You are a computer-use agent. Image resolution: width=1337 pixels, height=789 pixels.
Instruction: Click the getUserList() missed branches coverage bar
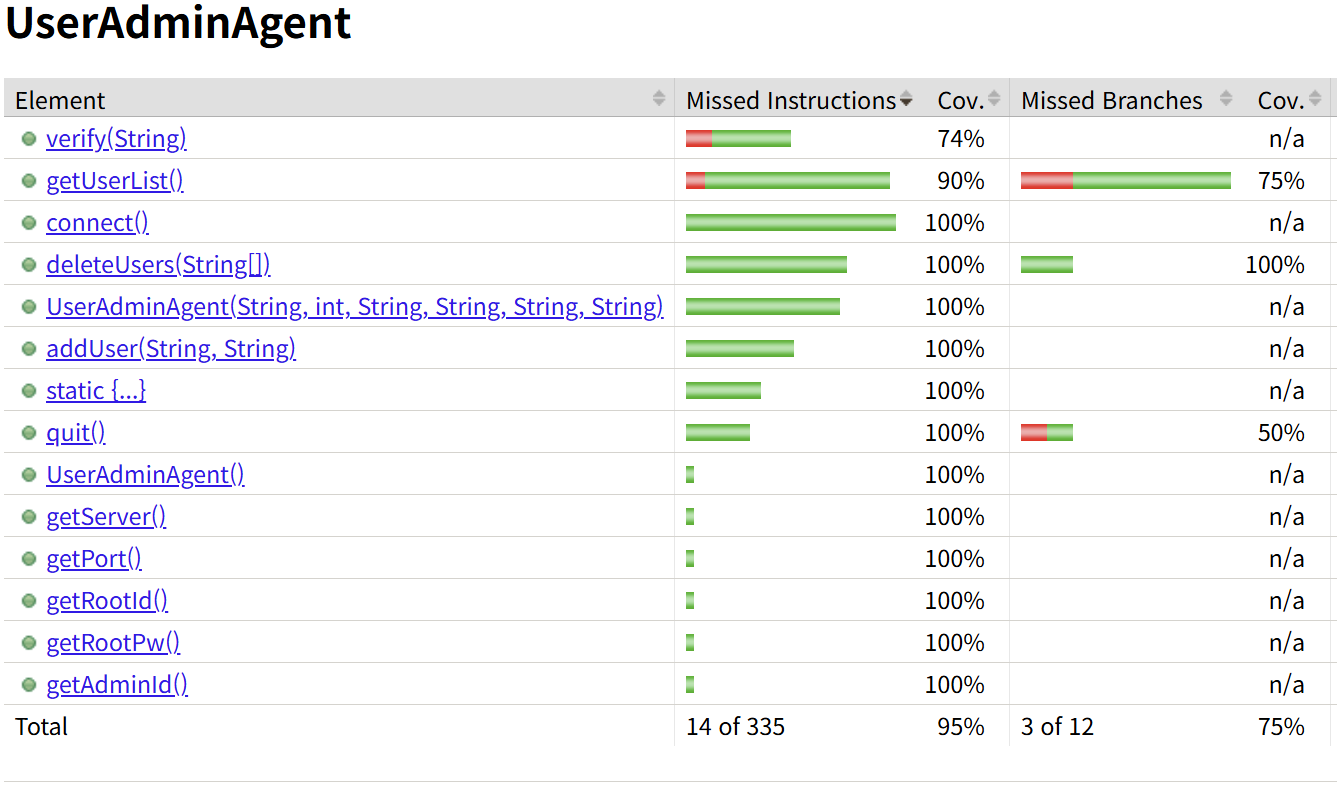pos(1126,181)
